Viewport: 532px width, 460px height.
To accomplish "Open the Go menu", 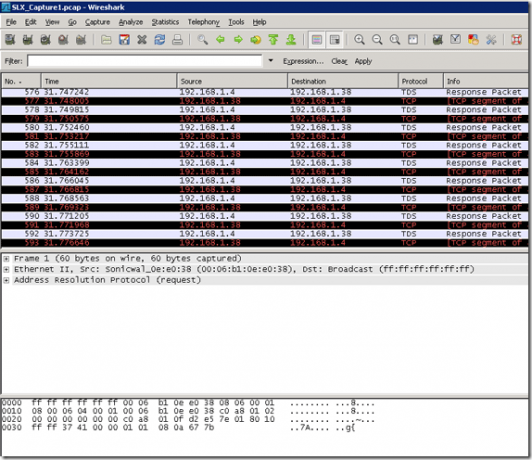I will [72, 22].
